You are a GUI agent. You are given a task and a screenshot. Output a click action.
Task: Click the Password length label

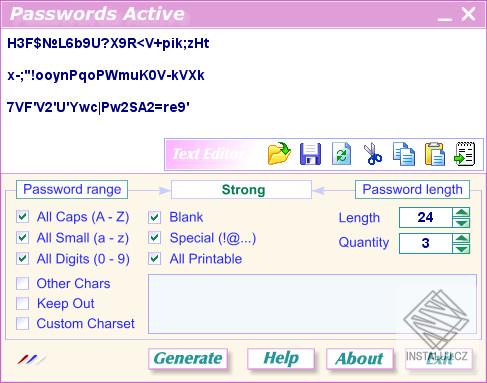(412, 189)
